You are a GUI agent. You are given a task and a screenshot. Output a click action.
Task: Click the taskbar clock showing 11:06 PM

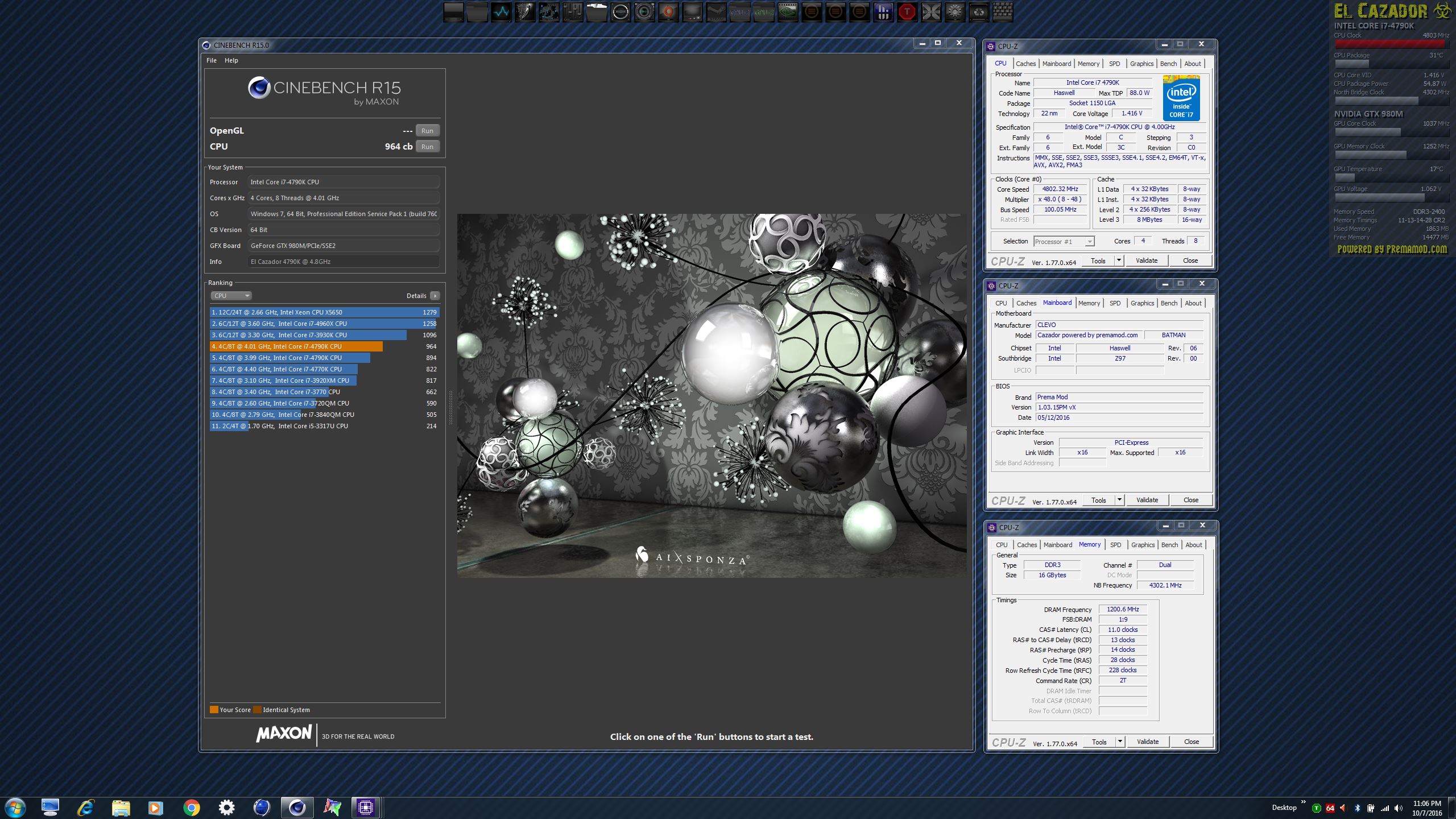tap(1426, 808)
